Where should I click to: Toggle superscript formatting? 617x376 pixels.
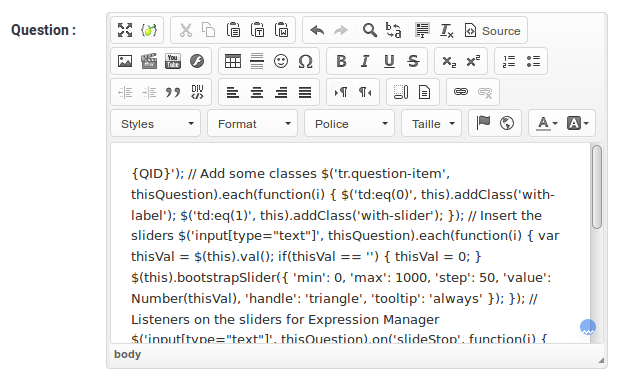point(473,61)
